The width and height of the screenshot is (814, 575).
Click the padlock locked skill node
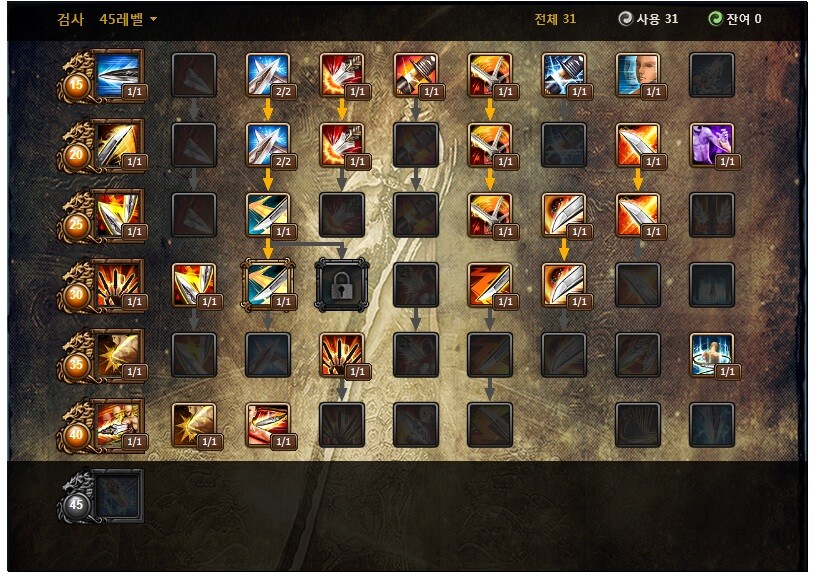(x=342, y=285)
